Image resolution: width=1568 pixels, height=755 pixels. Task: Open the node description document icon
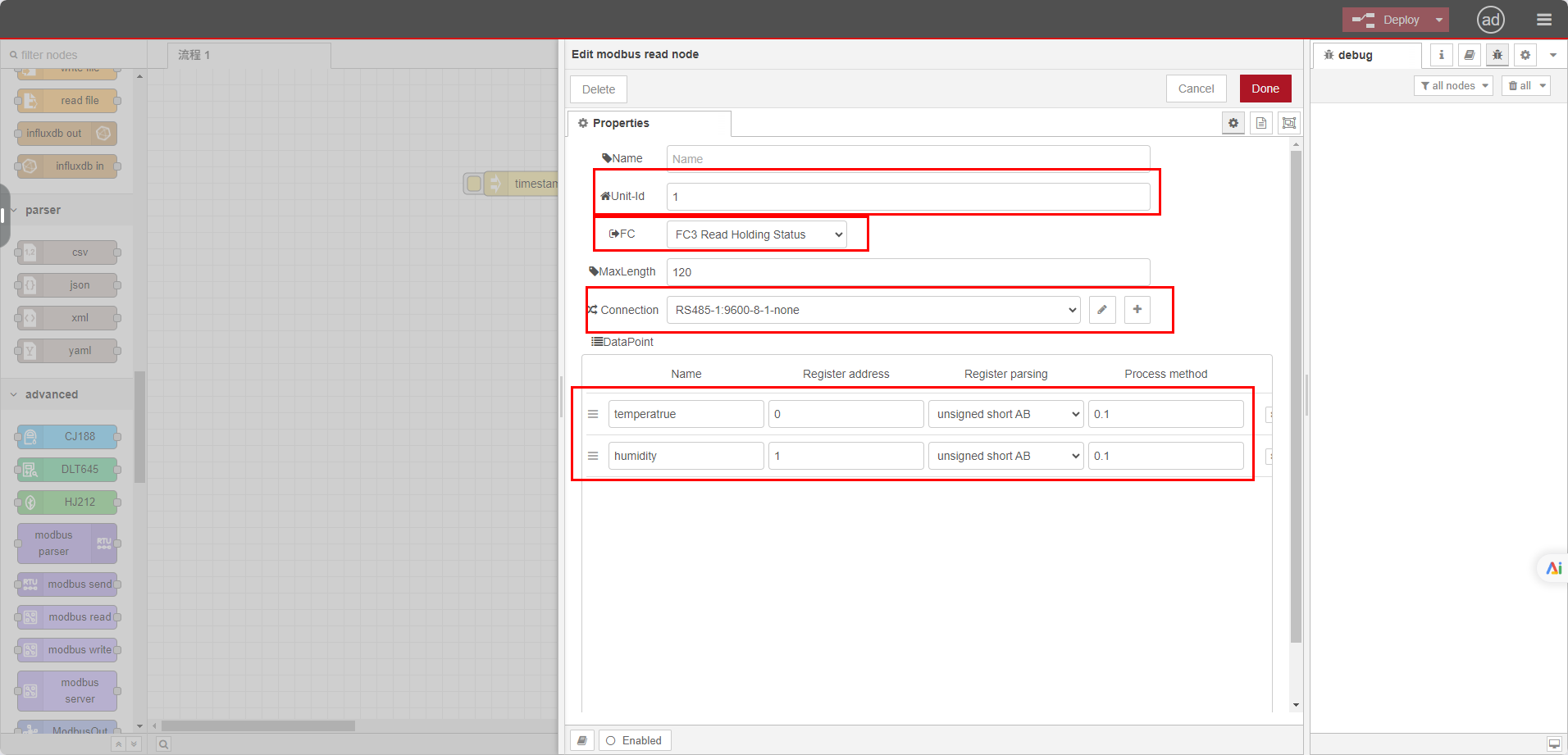(x=1261, y=123)
